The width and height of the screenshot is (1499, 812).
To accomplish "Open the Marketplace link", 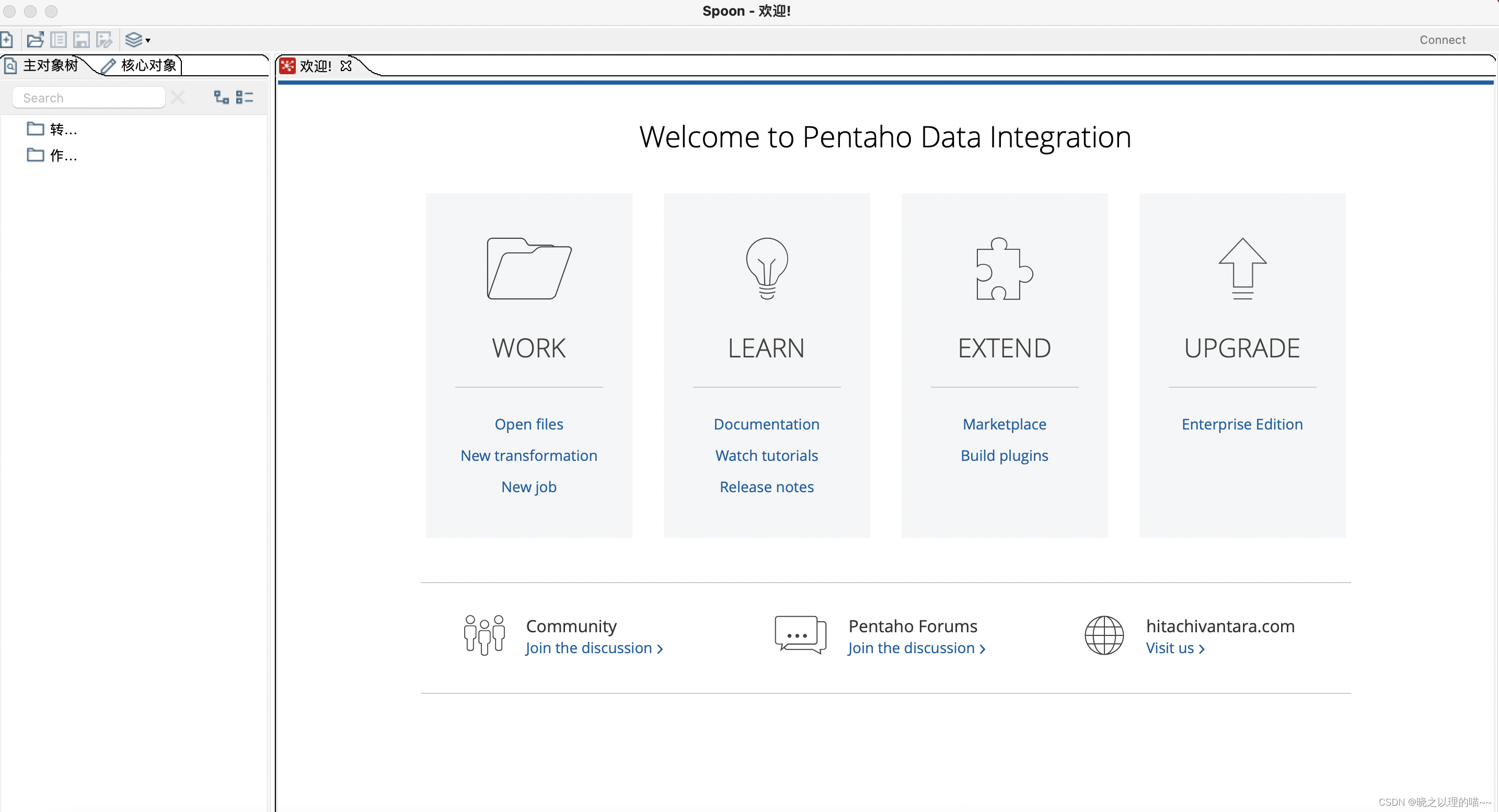I will 1005,424.
